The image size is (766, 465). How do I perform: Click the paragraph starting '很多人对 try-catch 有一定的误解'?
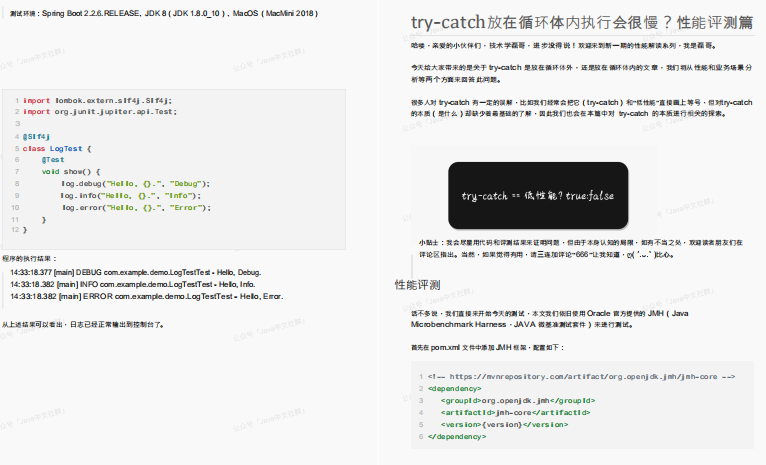(581, 108)
